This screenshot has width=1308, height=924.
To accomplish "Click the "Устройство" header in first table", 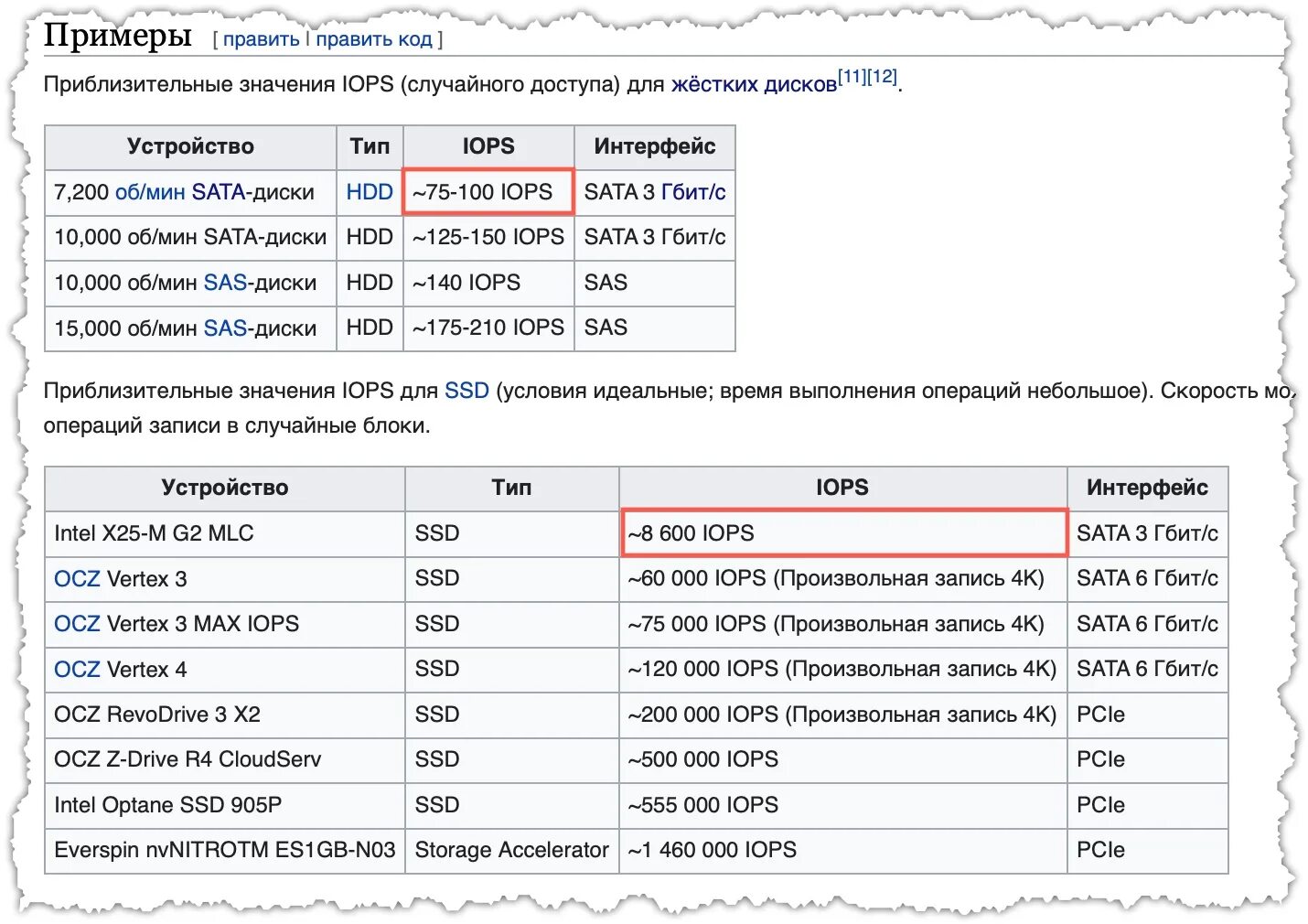I will click(x=189, y=146).
